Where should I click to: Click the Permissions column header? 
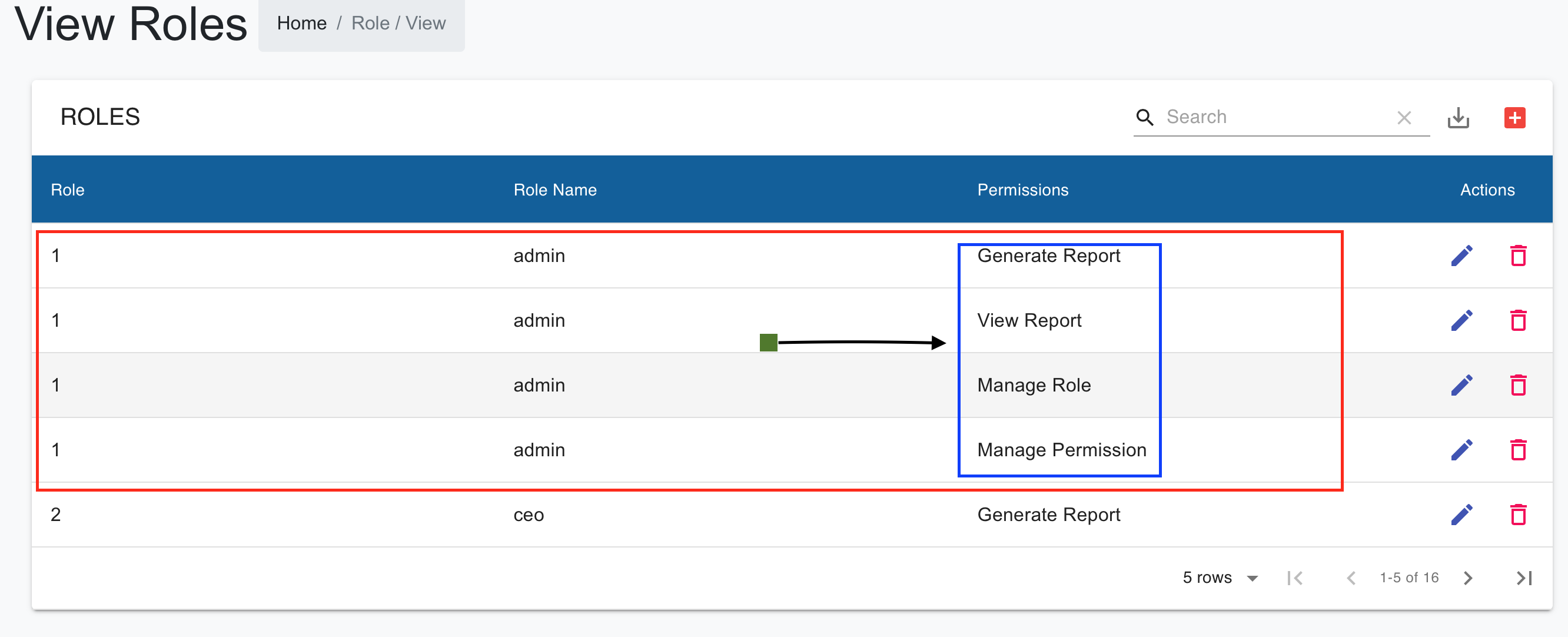click(1022, 190)
